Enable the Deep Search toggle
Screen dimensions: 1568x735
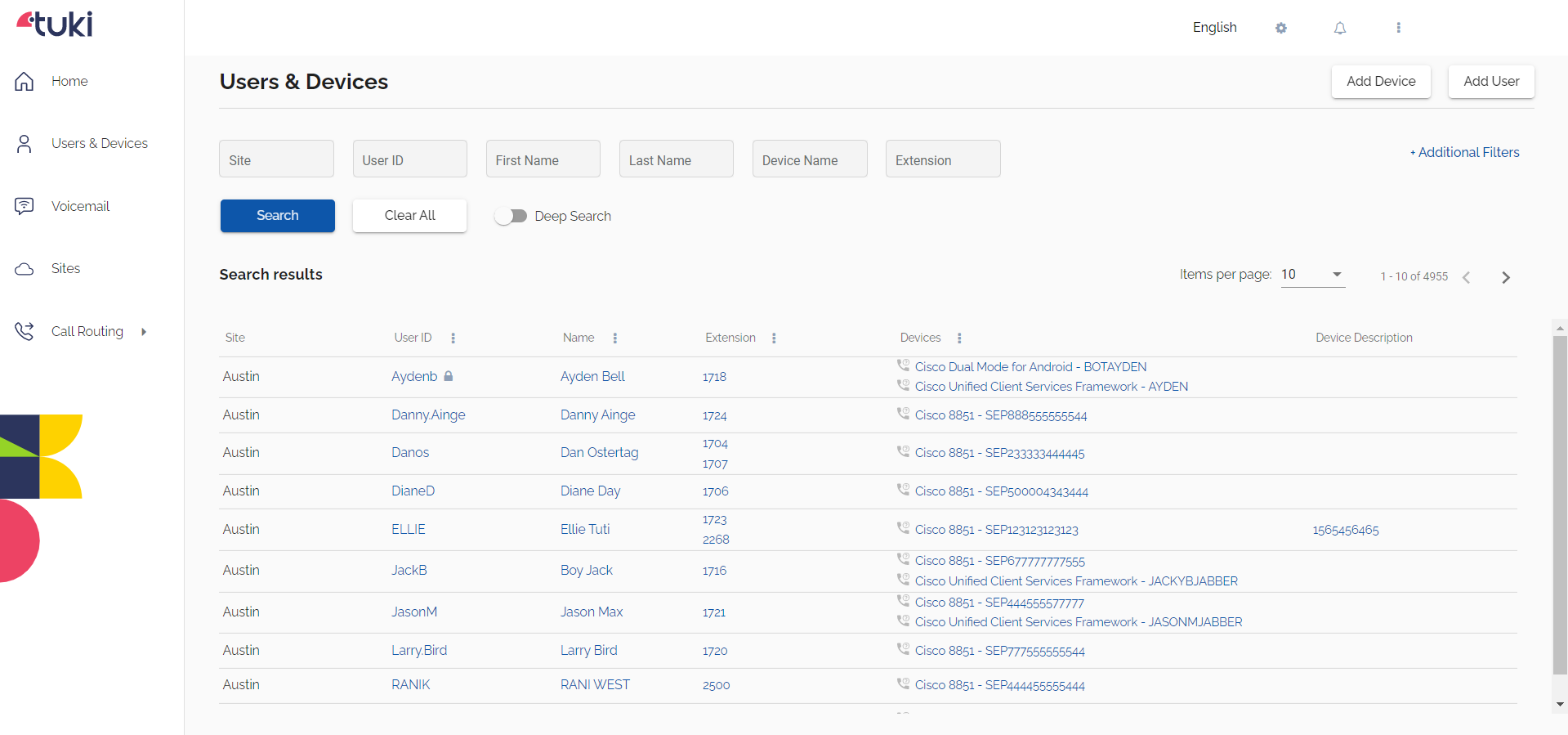click(x=511, y=216)
